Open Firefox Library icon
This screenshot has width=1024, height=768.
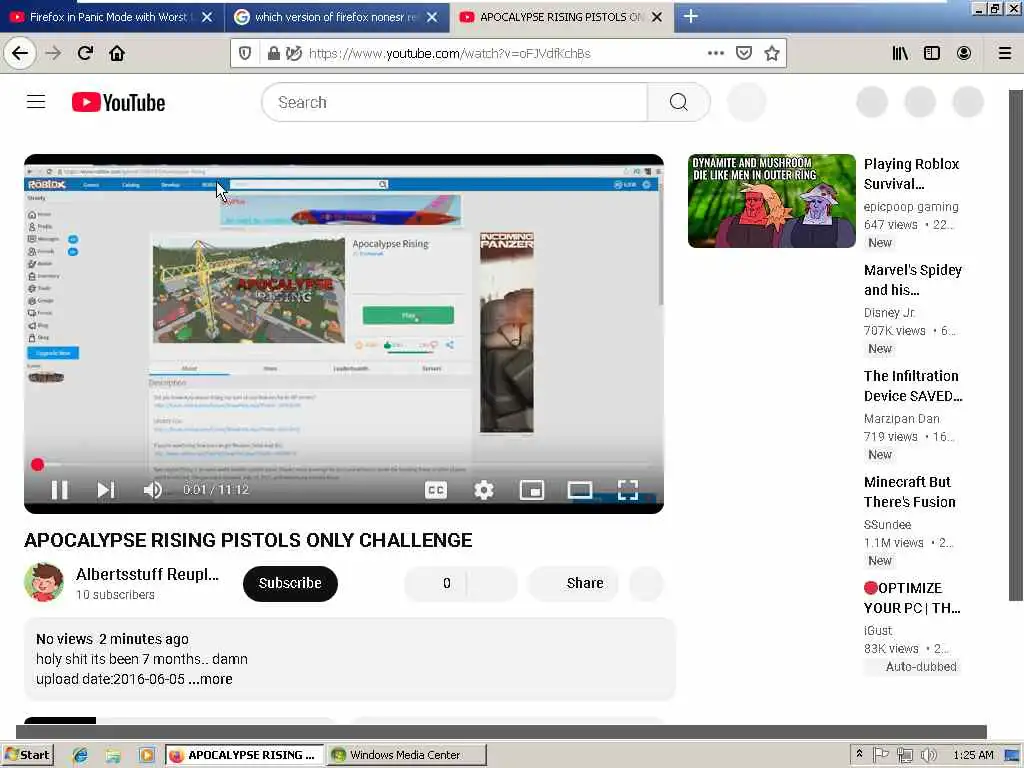[x=900, y=53]
